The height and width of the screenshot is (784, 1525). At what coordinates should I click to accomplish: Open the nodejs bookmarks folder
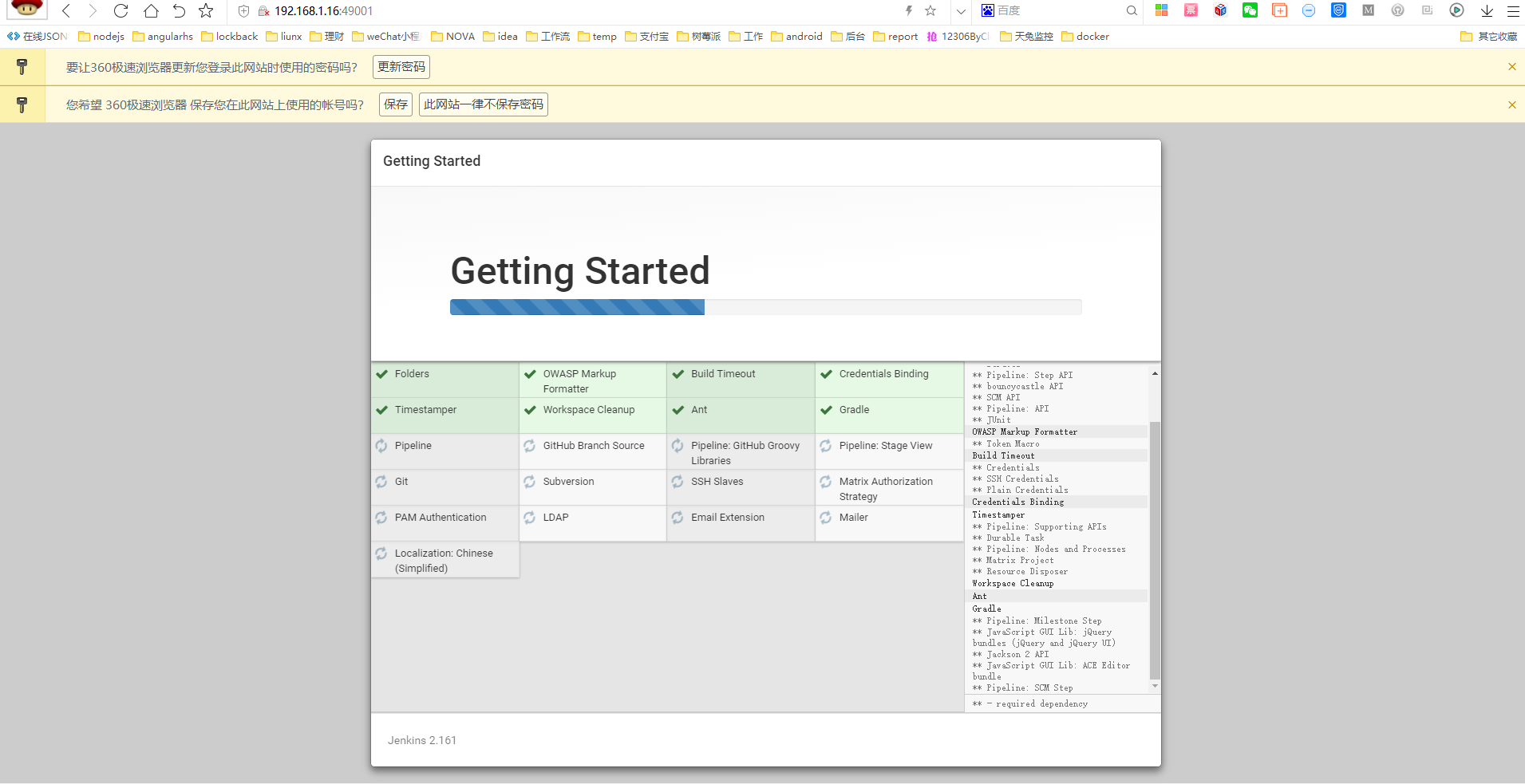pos(101,37)
